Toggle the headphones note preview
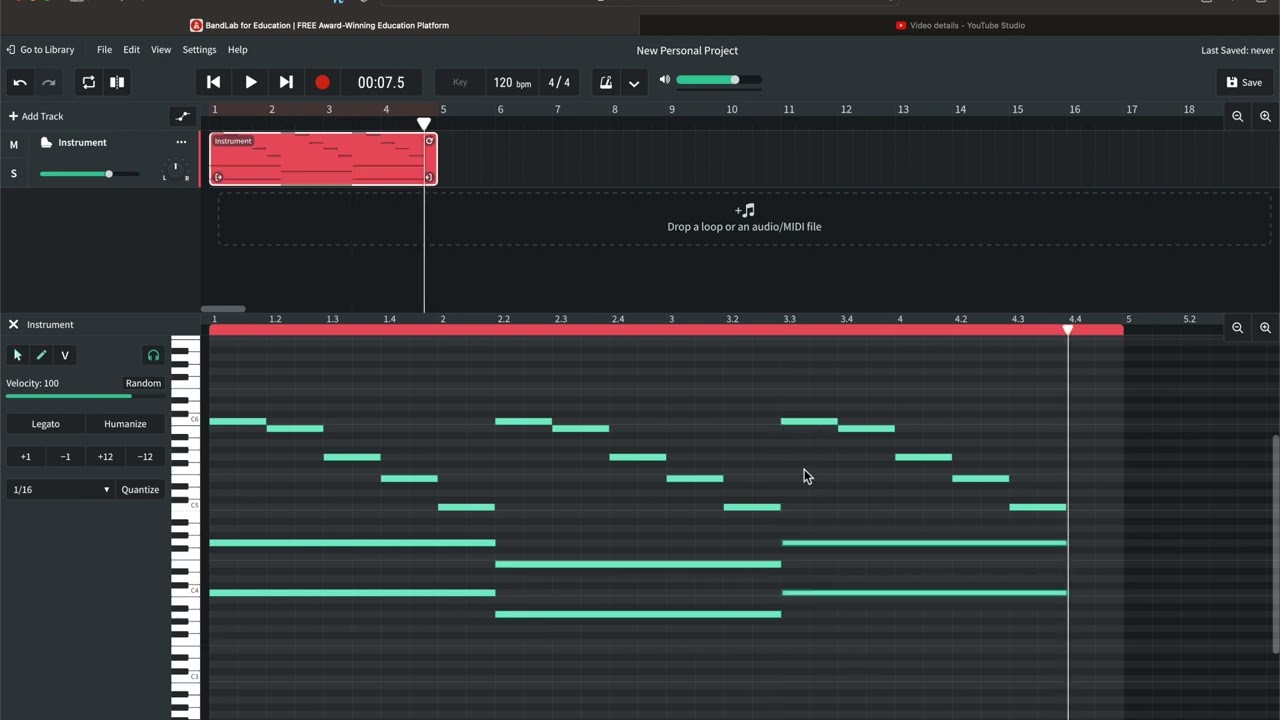This screenshot has width=1280, height=720. coord(153,355)
